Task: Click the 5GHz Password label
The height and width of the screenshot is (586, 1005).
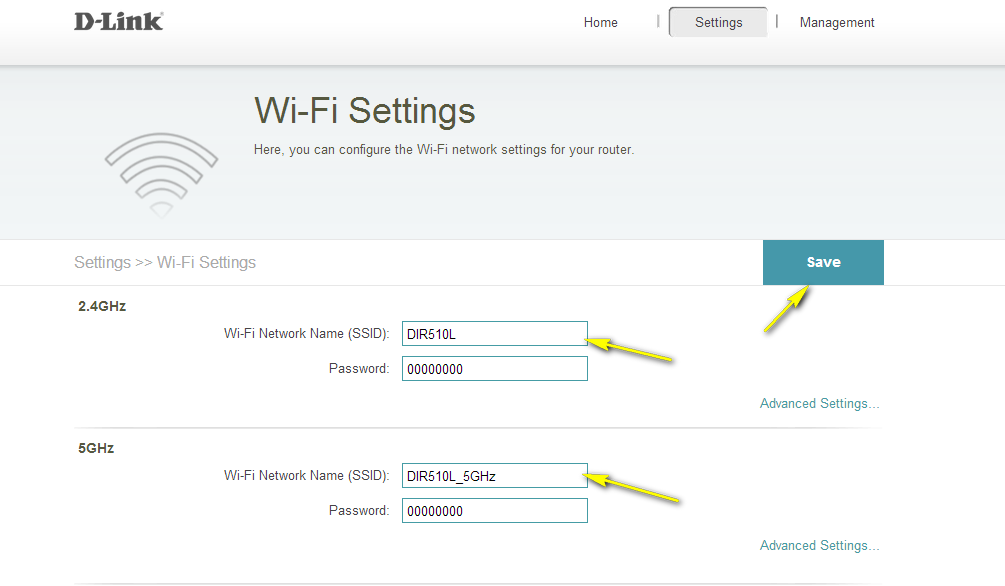Action: coord(358,511)
